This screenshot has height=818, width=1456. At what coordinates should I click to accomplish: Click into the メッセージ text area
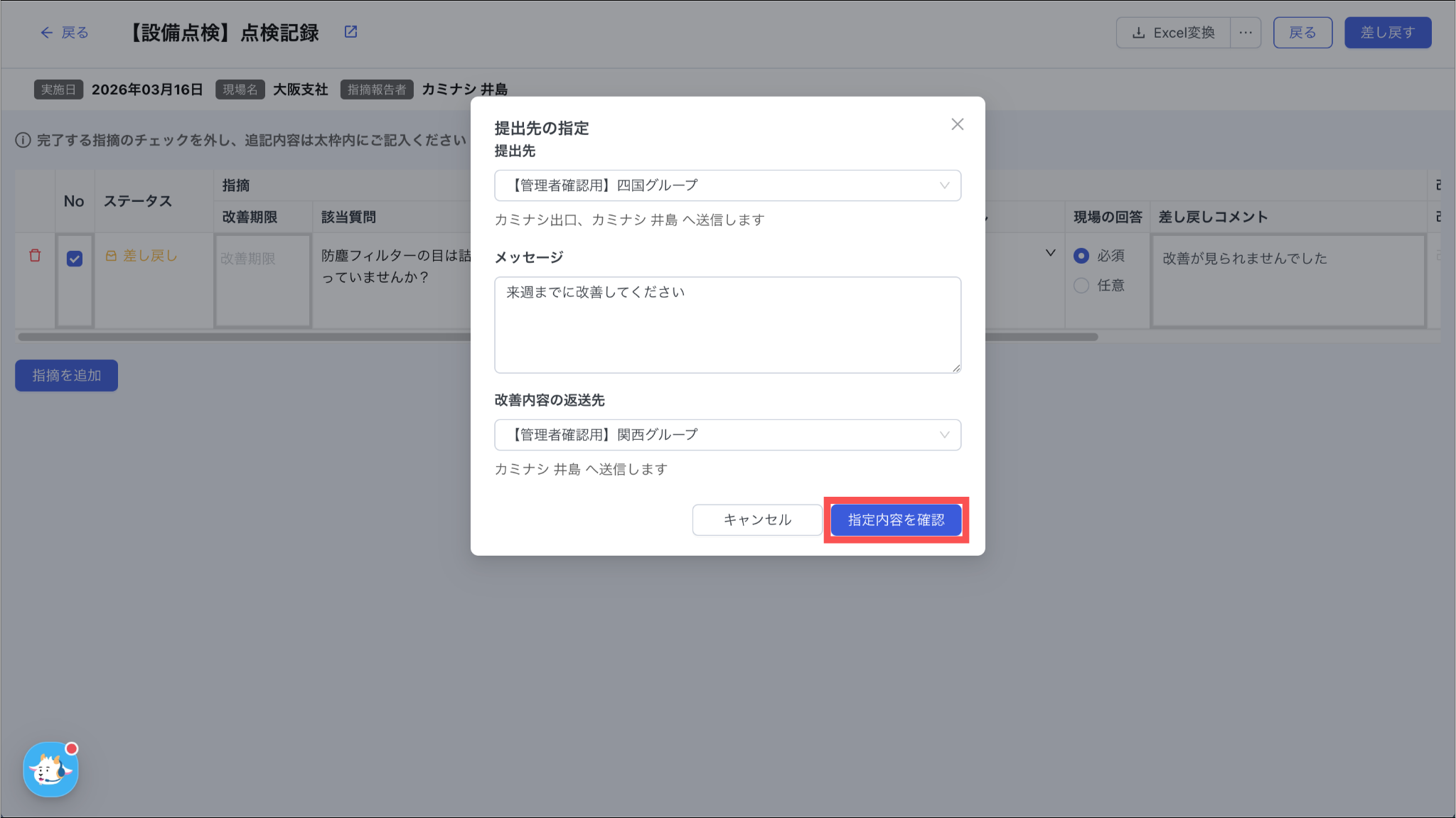(x=727, y=325)
